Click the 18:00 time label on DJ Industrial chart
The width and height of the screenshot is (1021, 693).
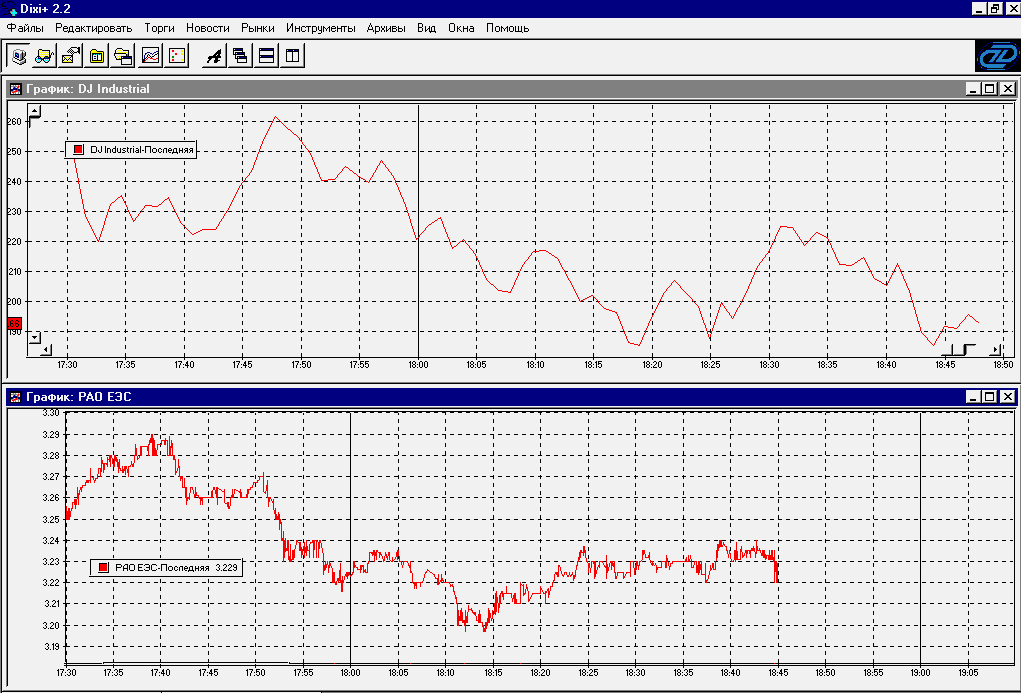coord(418,365)
